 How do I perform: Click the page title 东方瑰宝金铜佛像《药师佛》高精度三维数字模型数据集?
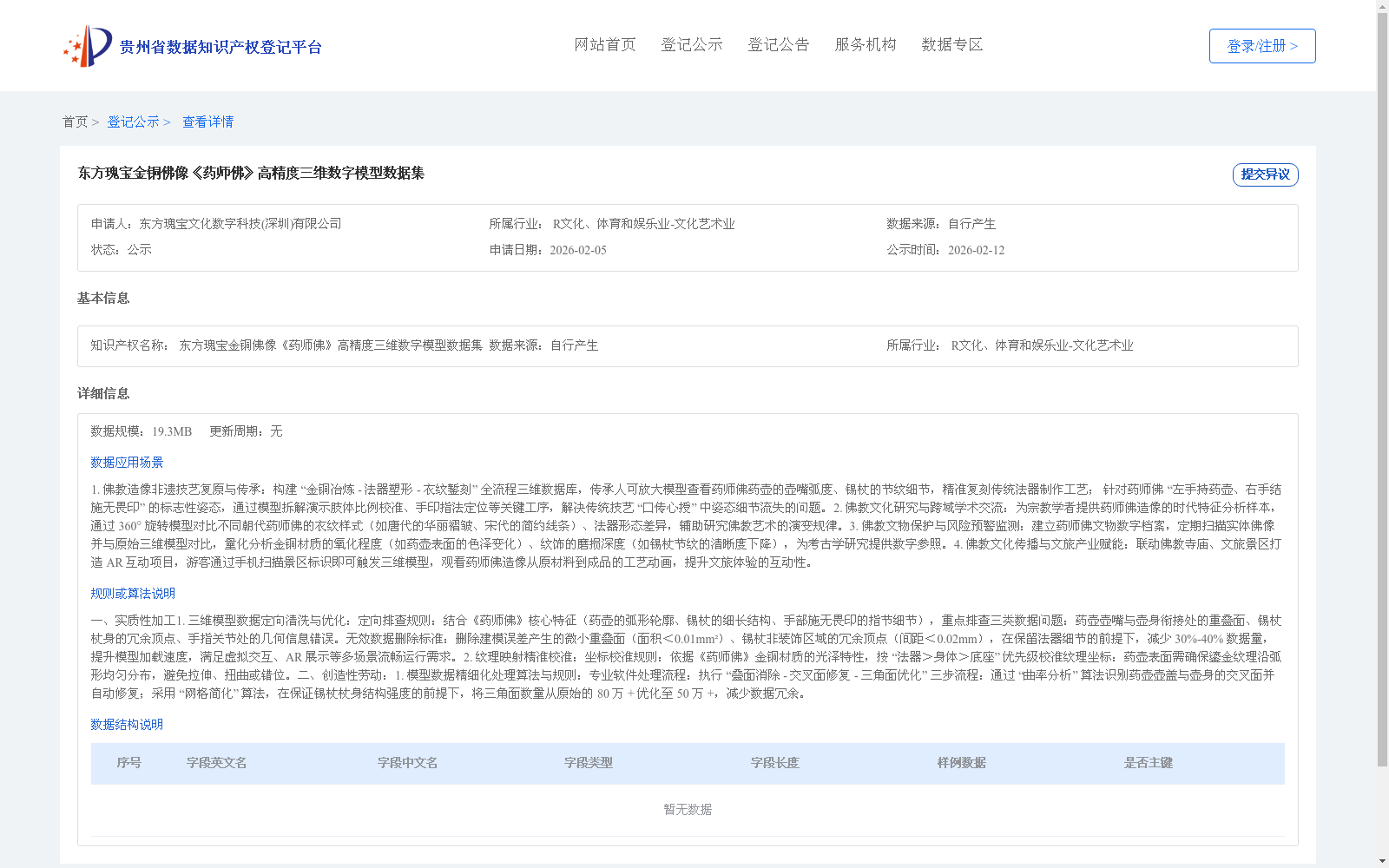(x=251, y=173)
